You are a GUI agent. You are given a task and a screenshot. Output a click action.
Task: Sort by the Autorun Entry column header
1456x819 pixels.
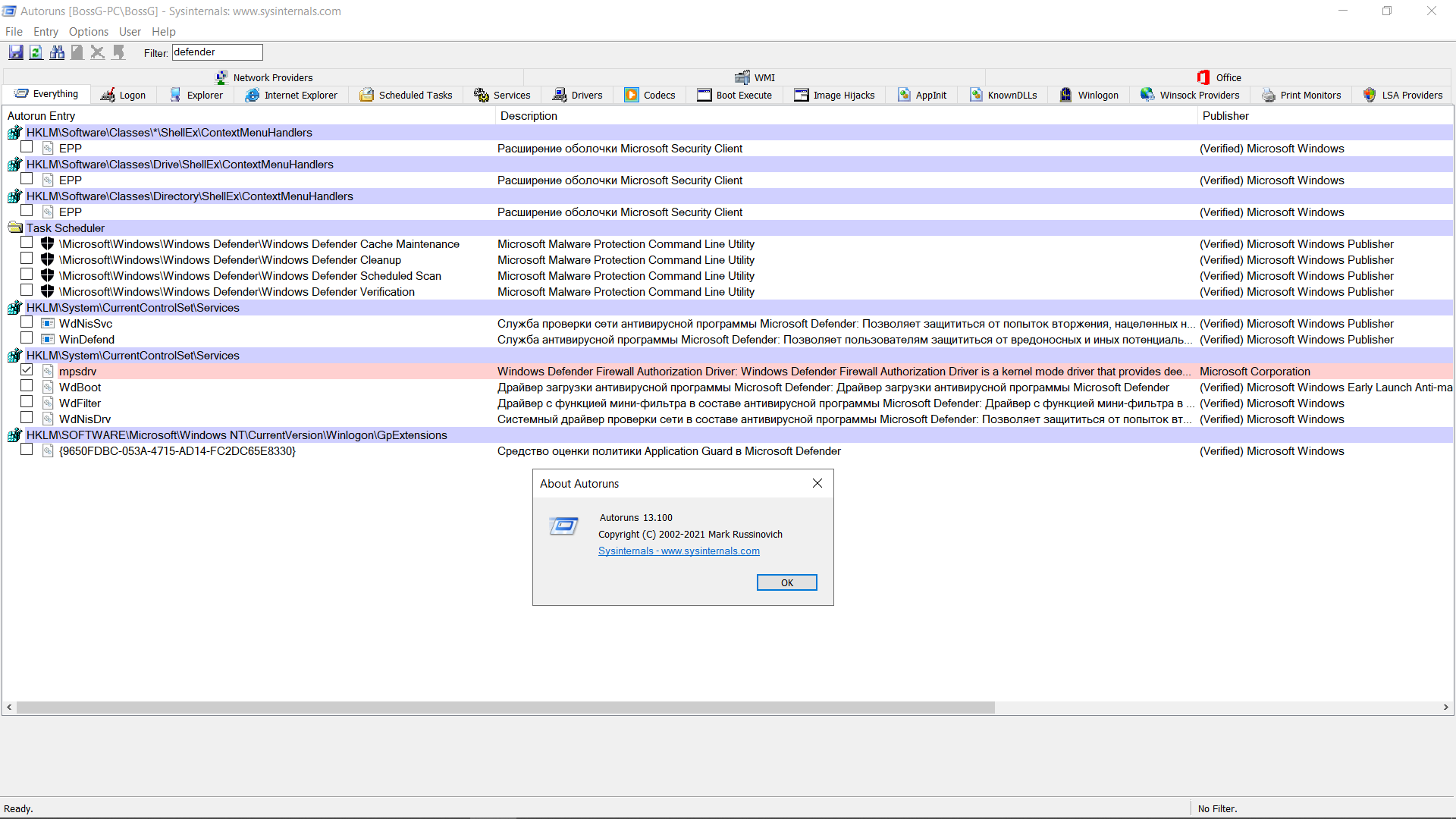249,116
